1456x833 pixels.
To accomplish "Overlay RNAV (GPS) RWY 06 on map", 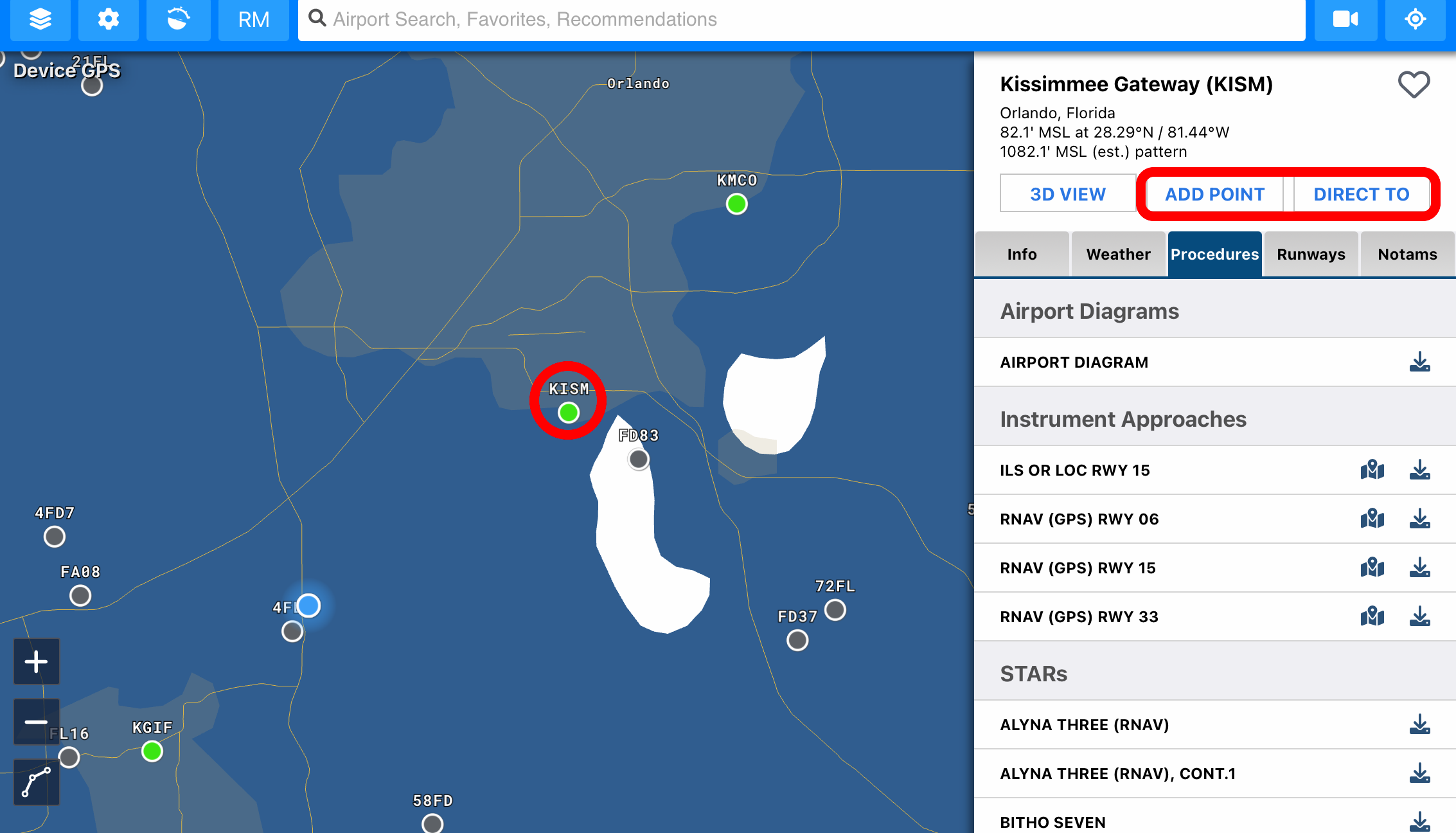I will [x=1372, y=519].
